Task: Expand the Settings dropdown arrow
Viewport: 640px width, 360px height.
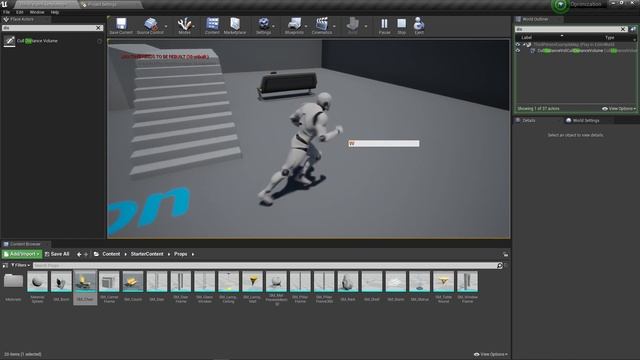Action: coord(273,26)
